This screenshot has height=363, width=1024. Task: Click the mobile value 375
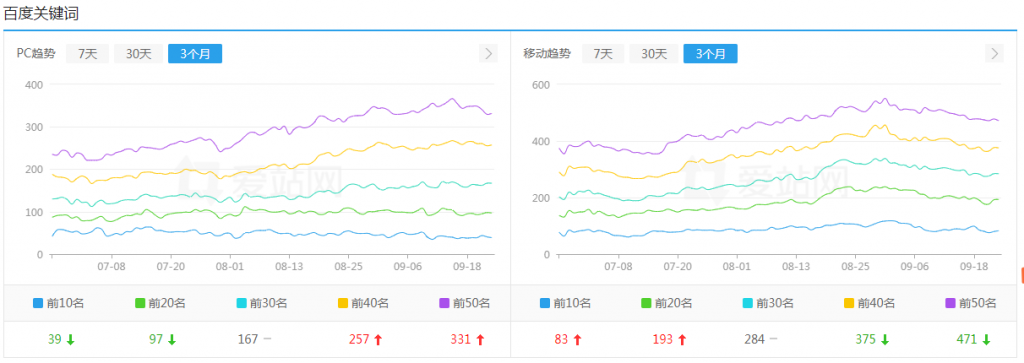[x=866, y=339]
